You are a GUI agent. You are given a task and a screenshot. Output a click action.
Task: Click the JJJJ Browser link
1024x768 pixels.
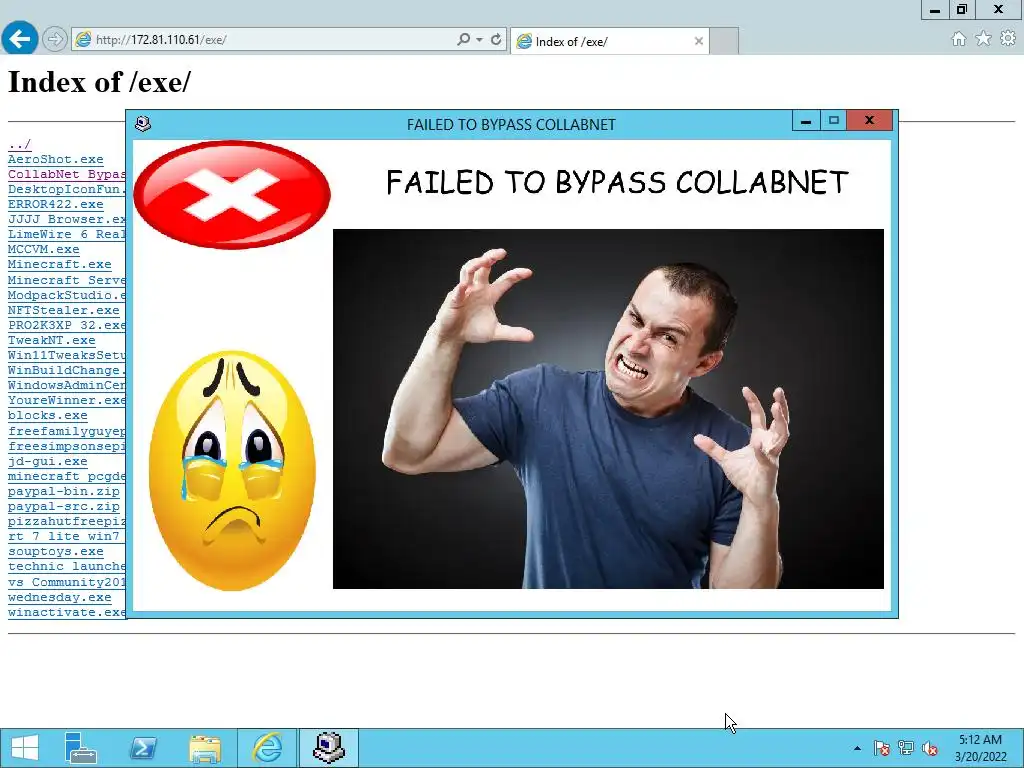67,219
